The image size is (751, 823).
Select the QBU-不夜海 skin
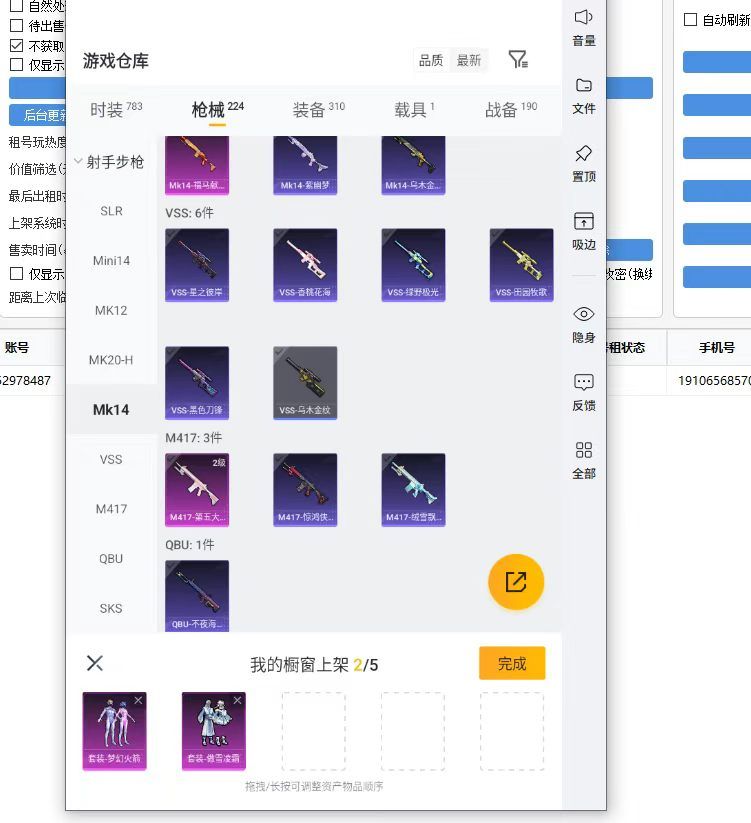pos(197,596)
